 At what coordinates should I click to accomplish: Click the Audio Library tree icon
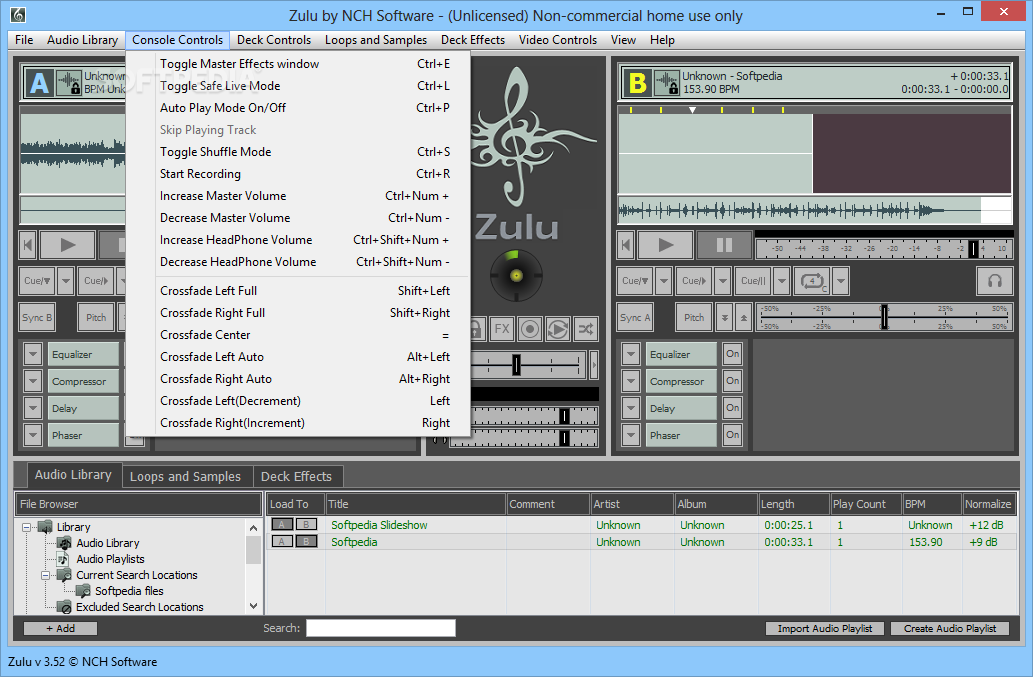click(x=64, y=543)
